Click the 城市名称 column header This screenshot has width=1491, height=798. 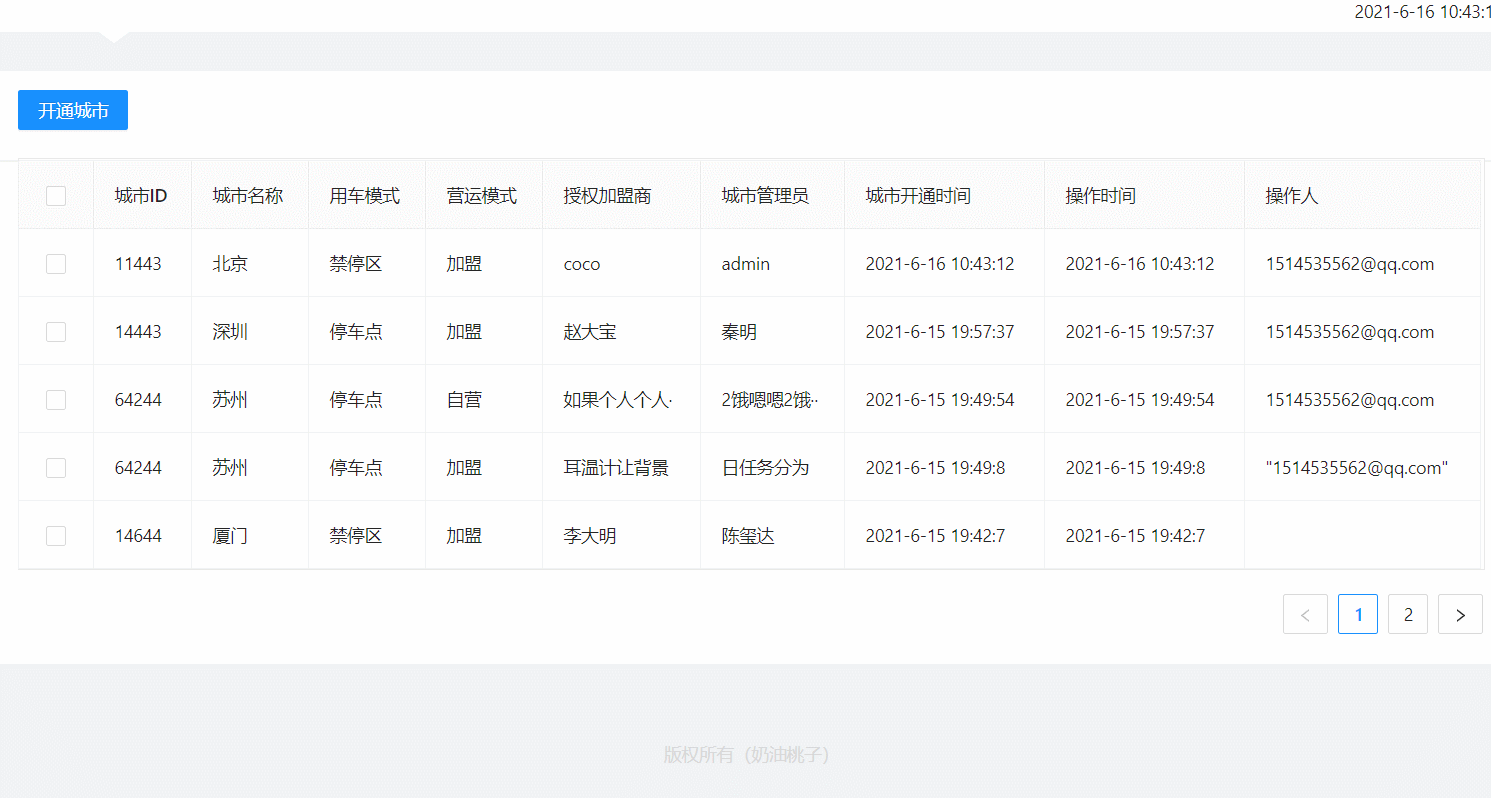[x=246, y=196]
